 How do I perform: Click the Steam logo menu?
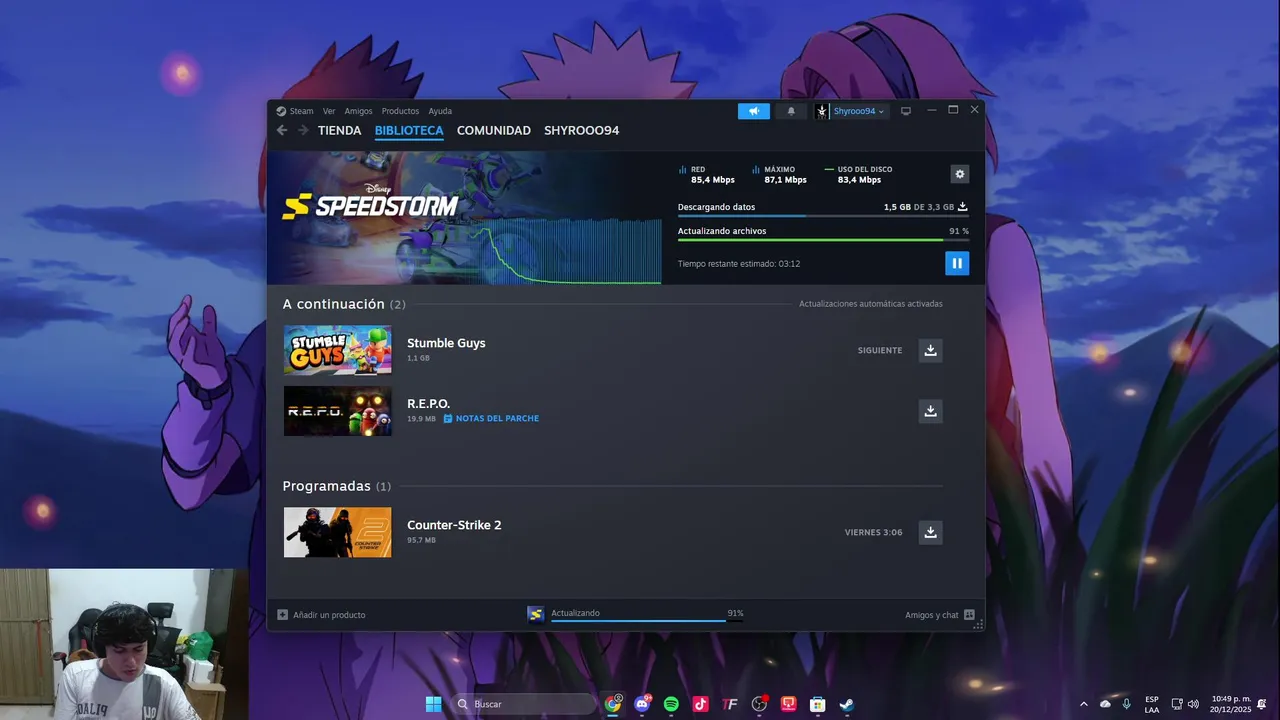click(295, 111)
